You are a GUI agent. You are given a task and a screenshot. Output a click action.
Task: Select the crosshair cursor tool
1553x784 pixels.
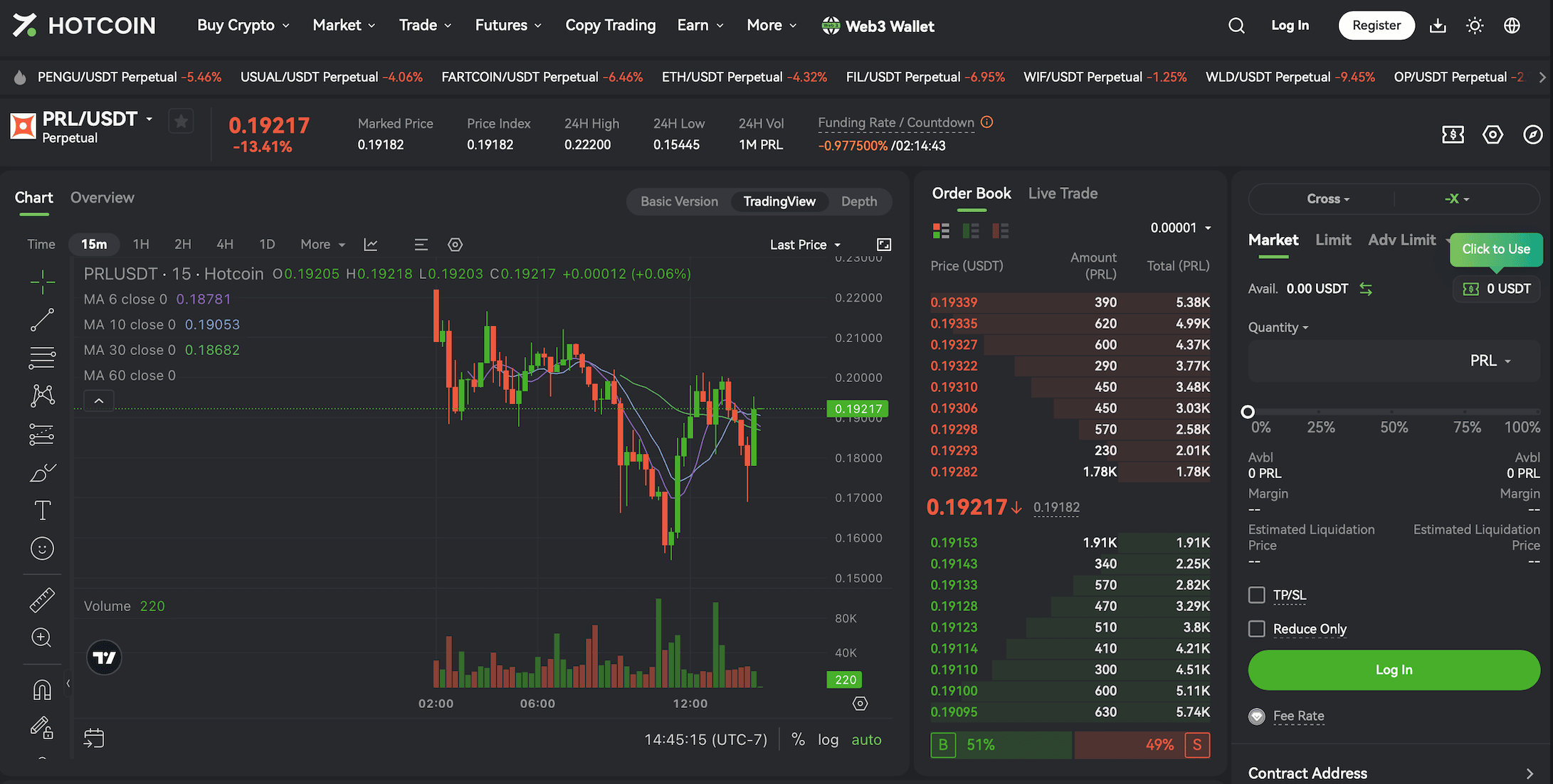click(42, 282)
